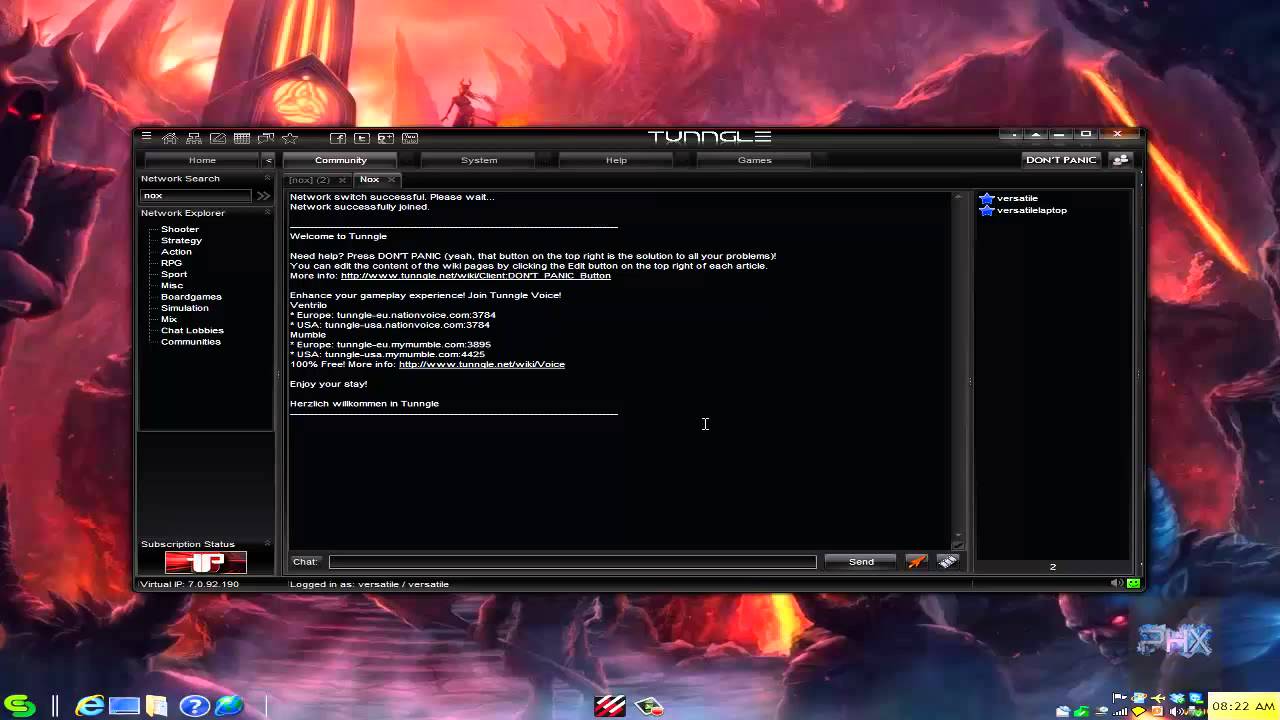Image resolution: width=1280 pixels, height=720 pixels.
Task: Open Tunngle YouTube channel icon
Action: point(410,138)
